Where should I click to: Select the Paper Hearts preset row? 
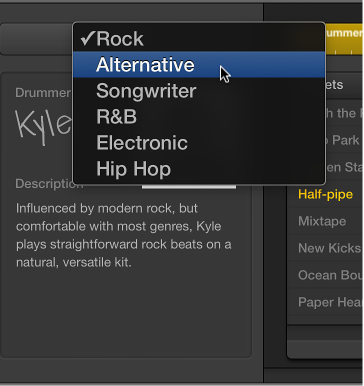[x=325, y=302]
